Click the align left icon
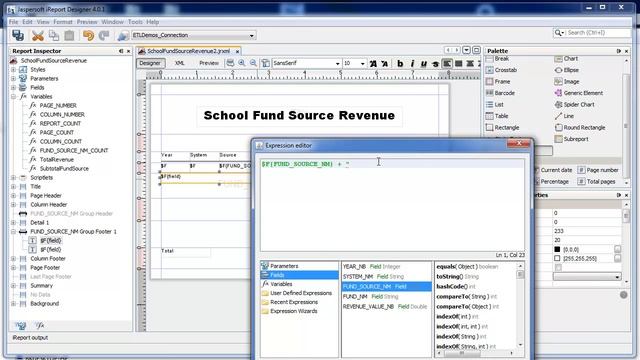The height and width of the screenshot is (360, 640). pos(447,64)
